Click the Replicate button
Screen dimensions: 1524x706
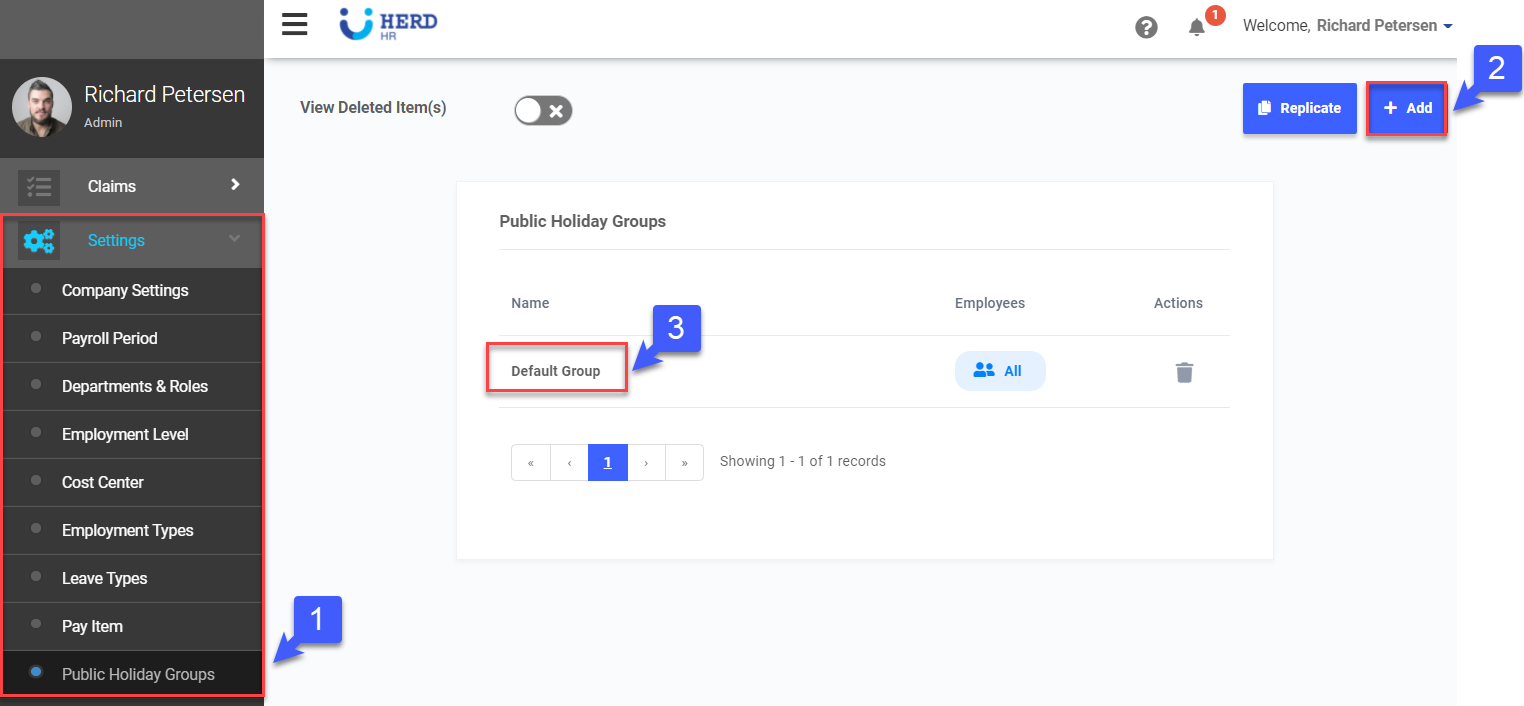click(1299, 108)
